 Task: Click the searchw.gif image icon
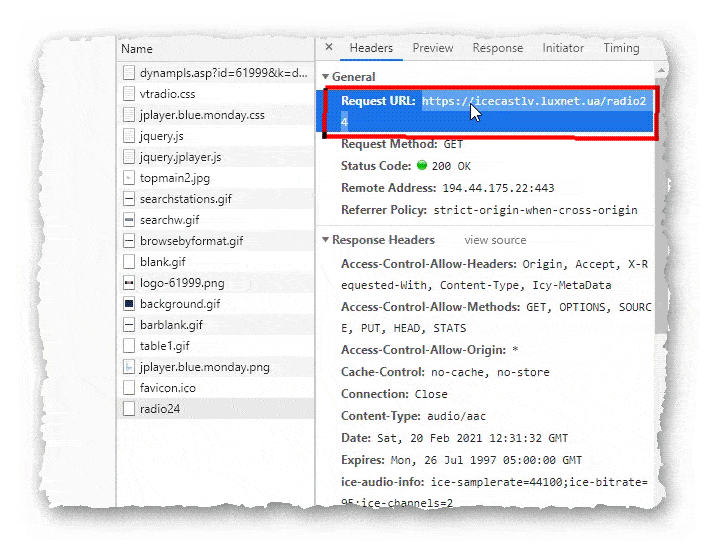[x=129, y=220]
